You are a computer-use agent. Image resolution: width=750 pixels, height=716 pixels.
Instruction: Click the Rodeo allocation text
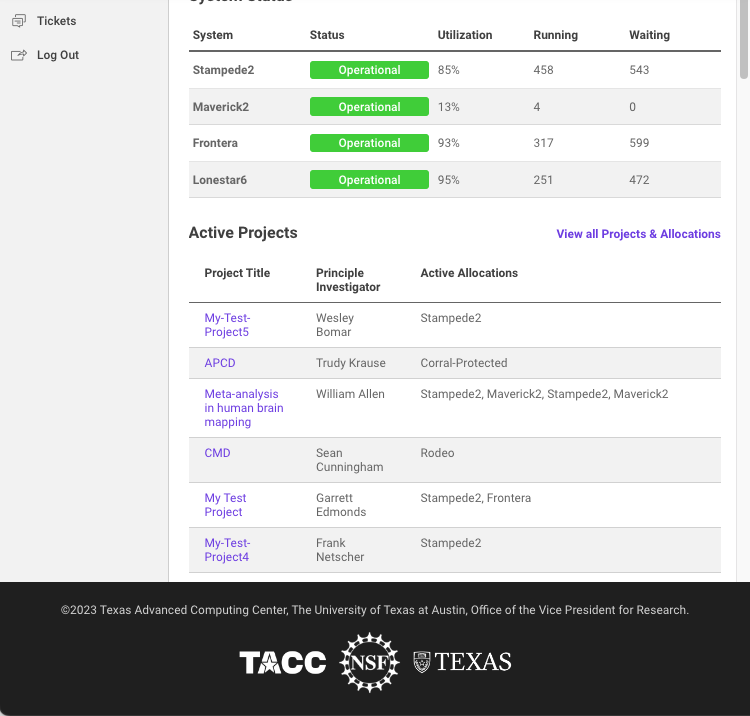(x=437, y=453)
